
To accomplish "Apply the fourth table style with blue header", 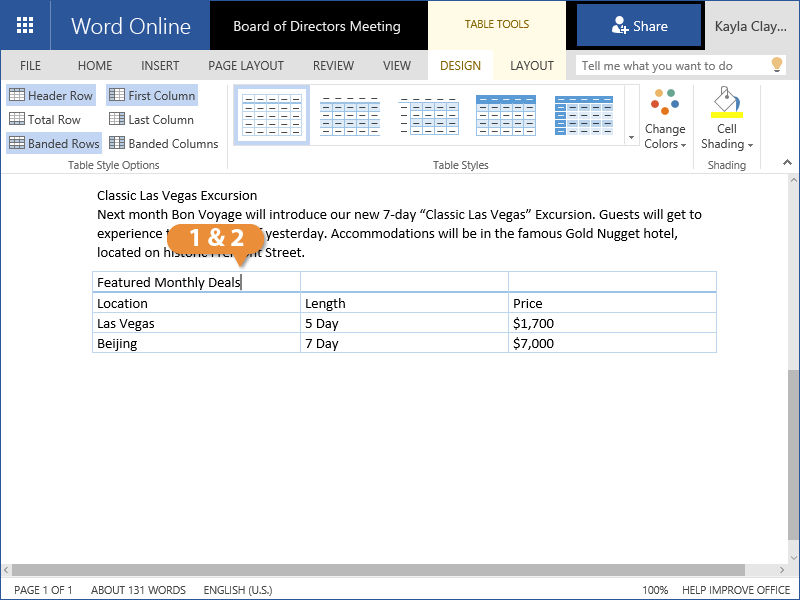I will coord(506,115).
